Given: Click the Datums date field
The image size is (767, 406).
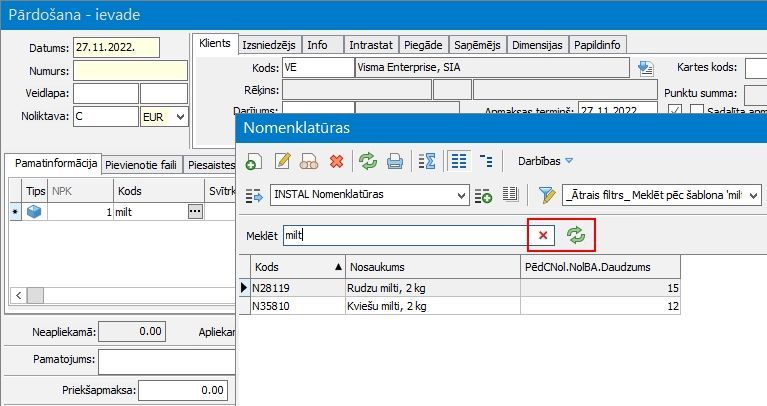Looking at the screenshot, I should (116, 47).
